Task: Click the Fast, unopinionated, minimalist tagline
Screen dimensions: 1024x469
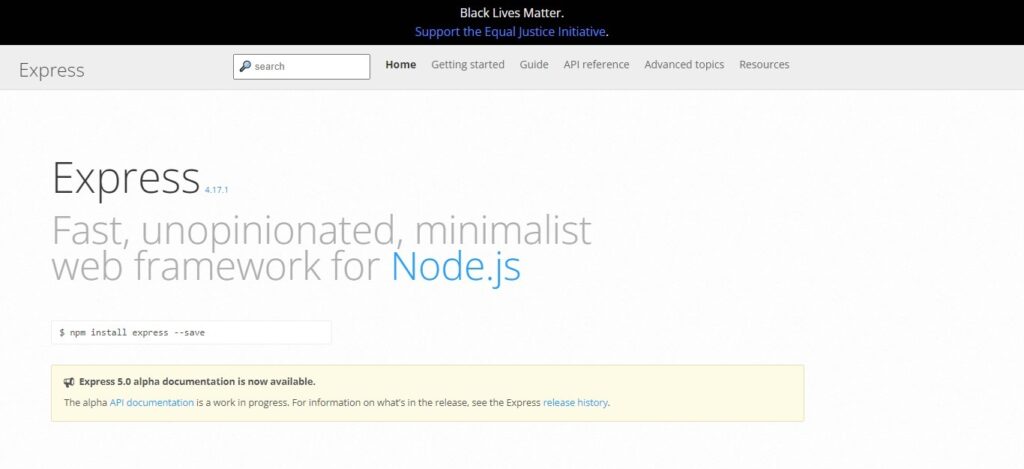Action: click(x=321, y=231)
